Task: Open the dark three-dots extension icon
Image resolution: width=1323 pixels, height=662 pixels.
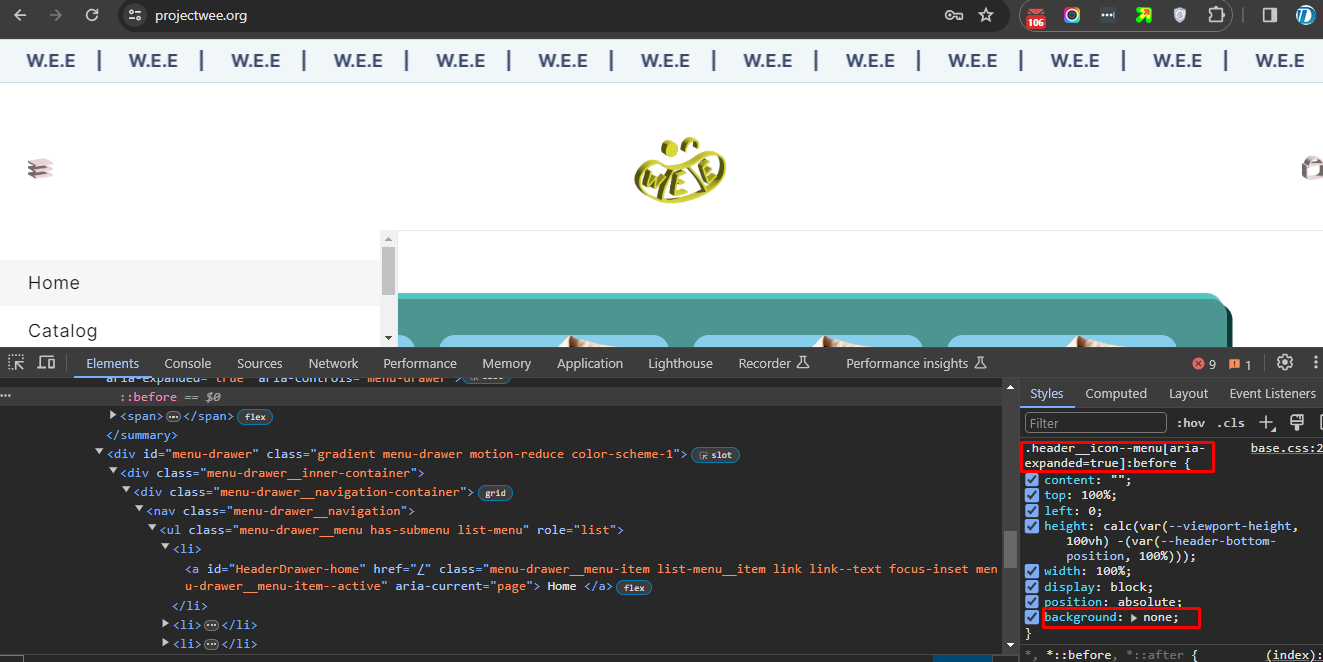Action: (x=1107, y=15)
